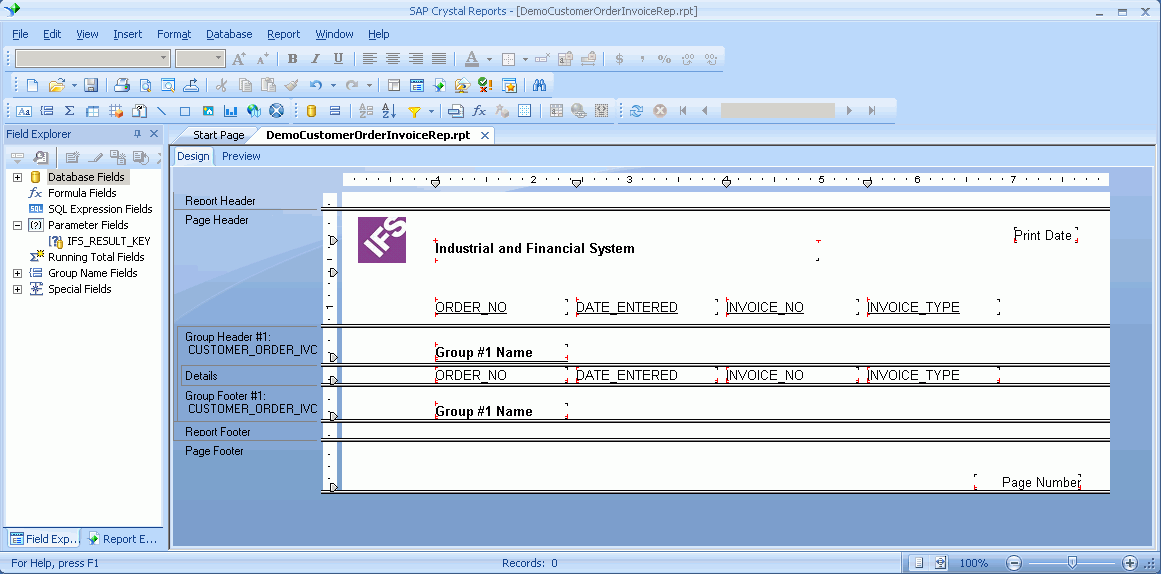Click the Insert Map globe icon

[x=254, y=111]
